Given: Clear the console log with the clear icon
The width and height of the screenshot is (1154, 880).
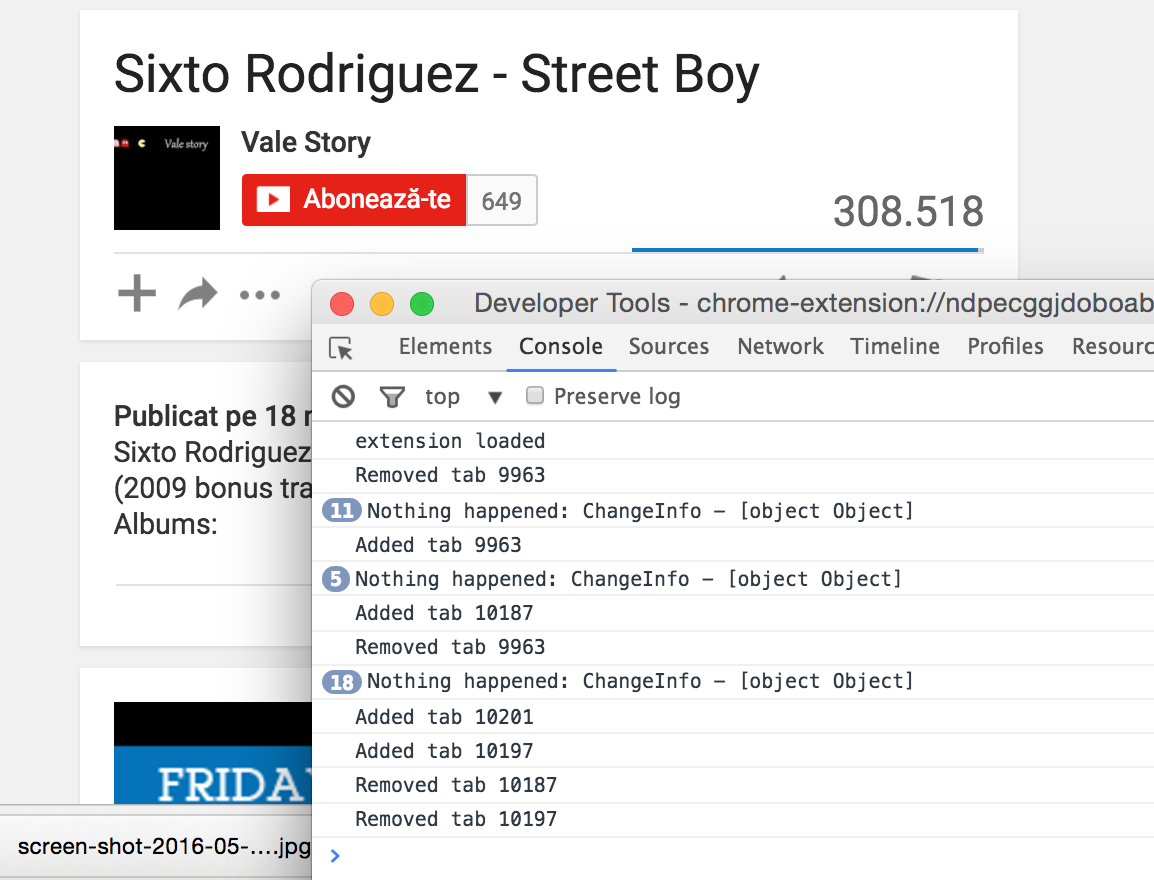Looking at the screenshot, I should 343,397.
